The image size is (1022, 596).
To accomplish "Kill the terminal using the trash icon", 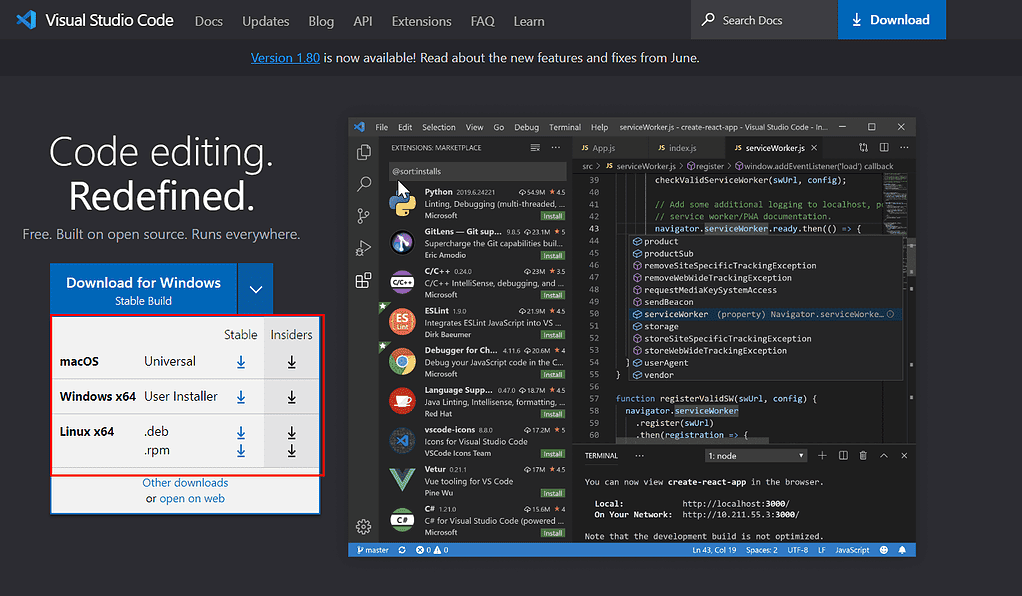I will click(862, 455).
